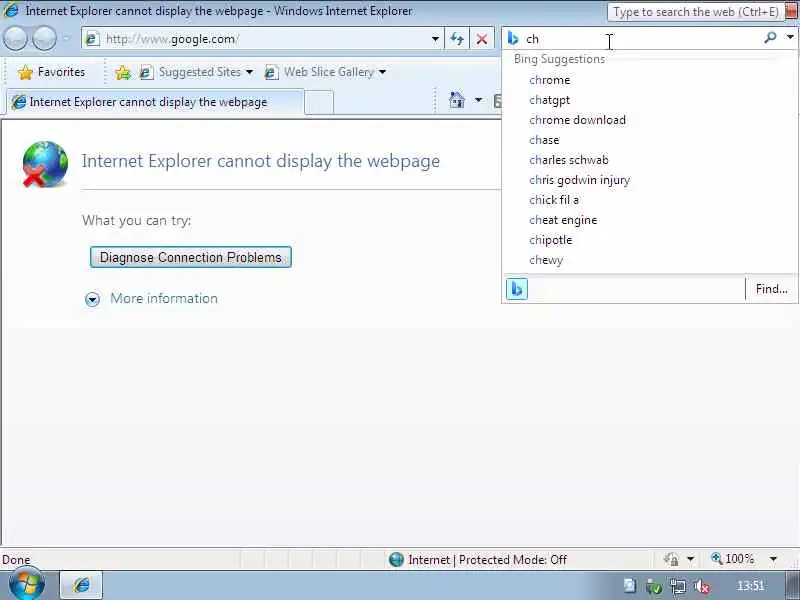Click the Internet Explorer title bar icon
800x600 pixels.
[x=11, y=10]
